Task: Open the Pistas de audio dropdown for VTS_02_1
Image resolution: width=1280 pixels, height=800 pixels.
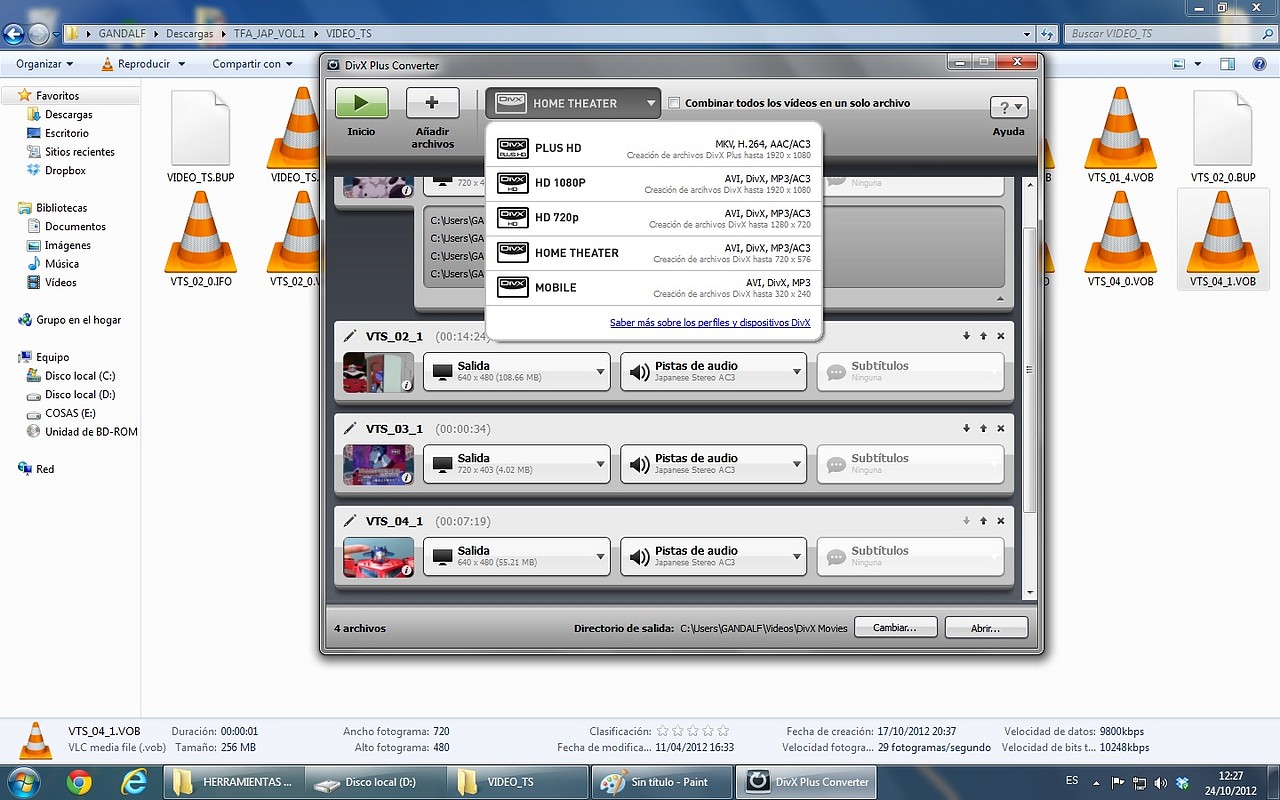Action: tap(713, 372)
